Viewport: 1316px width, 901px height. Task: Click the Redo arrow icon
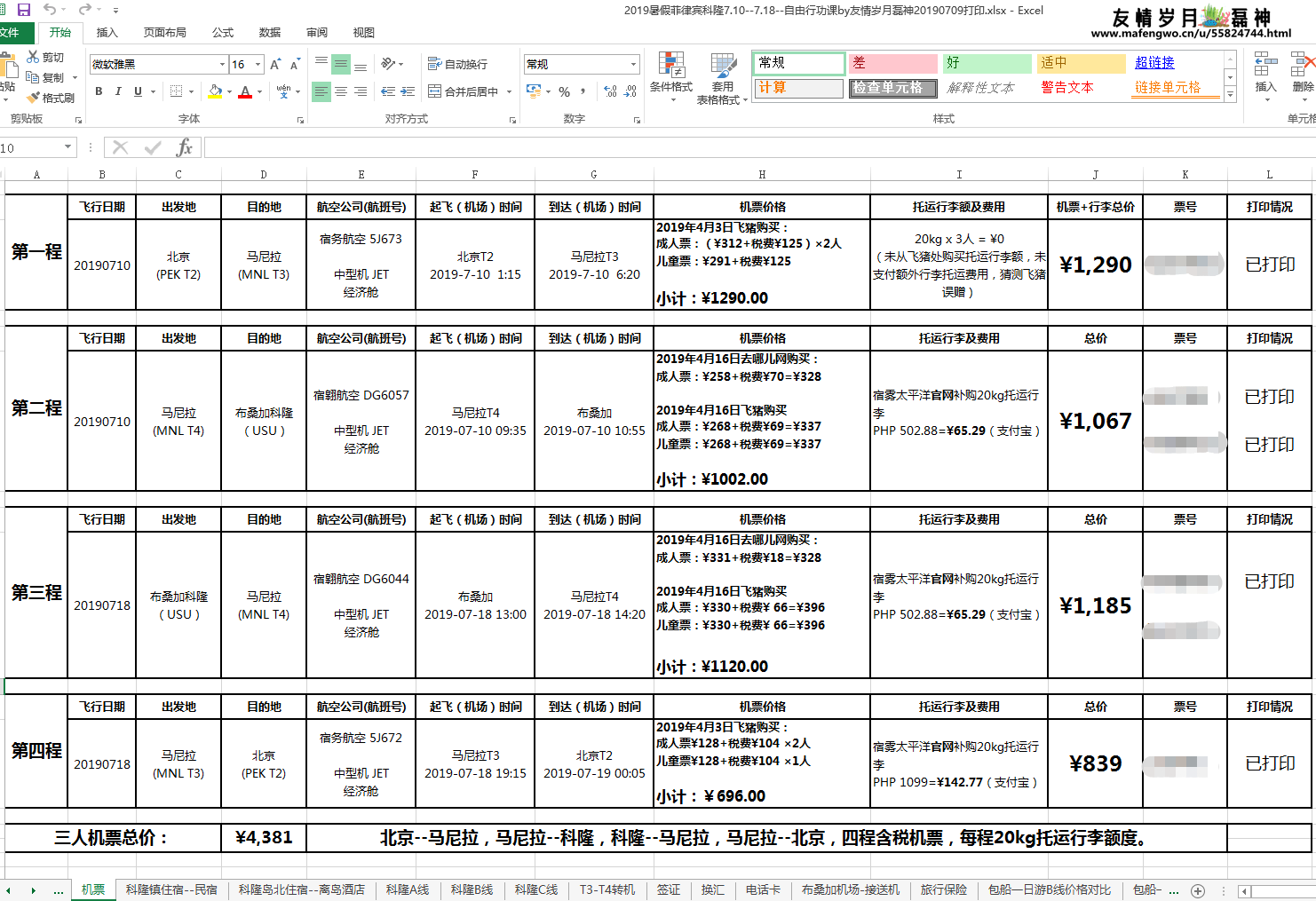click(84, 10)
